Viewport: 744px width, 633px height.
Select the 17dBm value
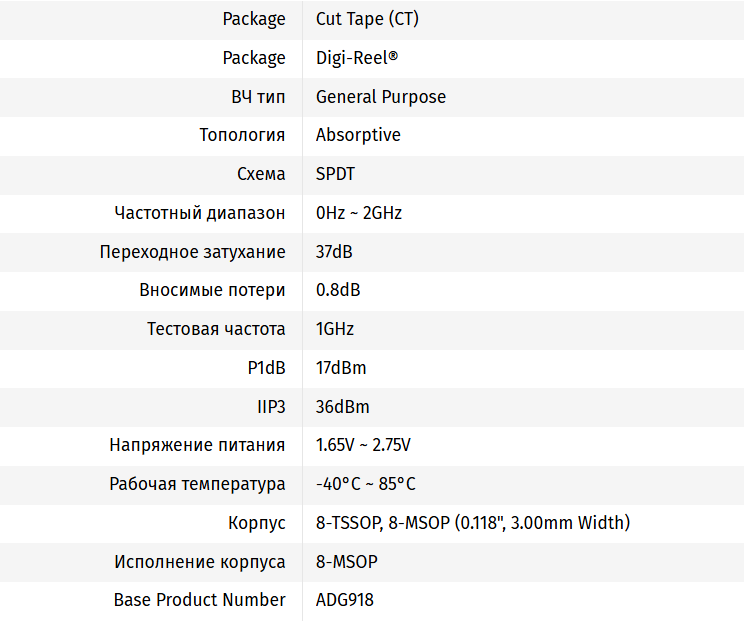pos(341,368)
